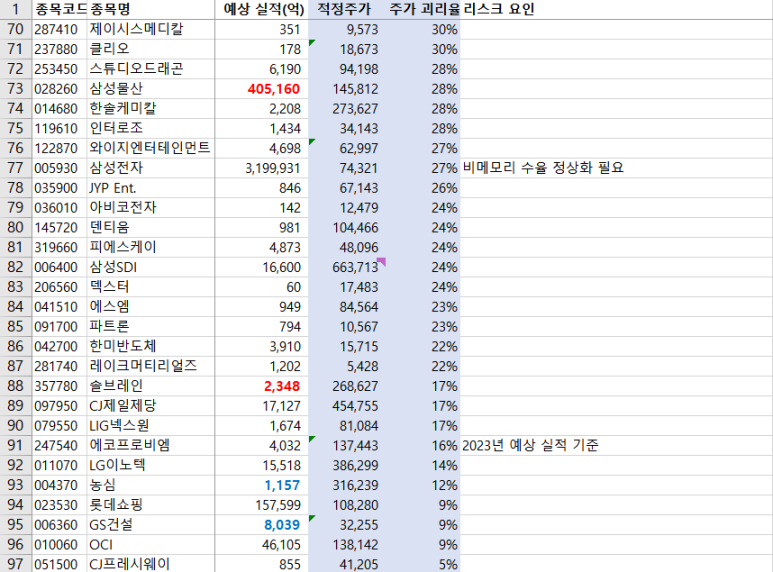Screen dimensions: 773x572
Task: Click the empty risk cell for 삼성물산
Action: tap(616, 89)
